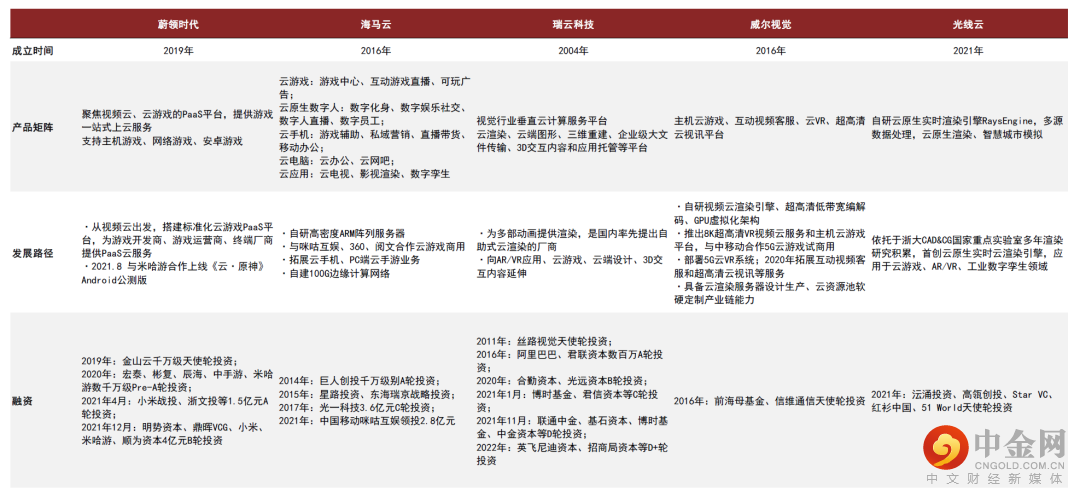Click the 威尔视觉 column header
This screenshot has height=497, width=1080.
point(771,24)
